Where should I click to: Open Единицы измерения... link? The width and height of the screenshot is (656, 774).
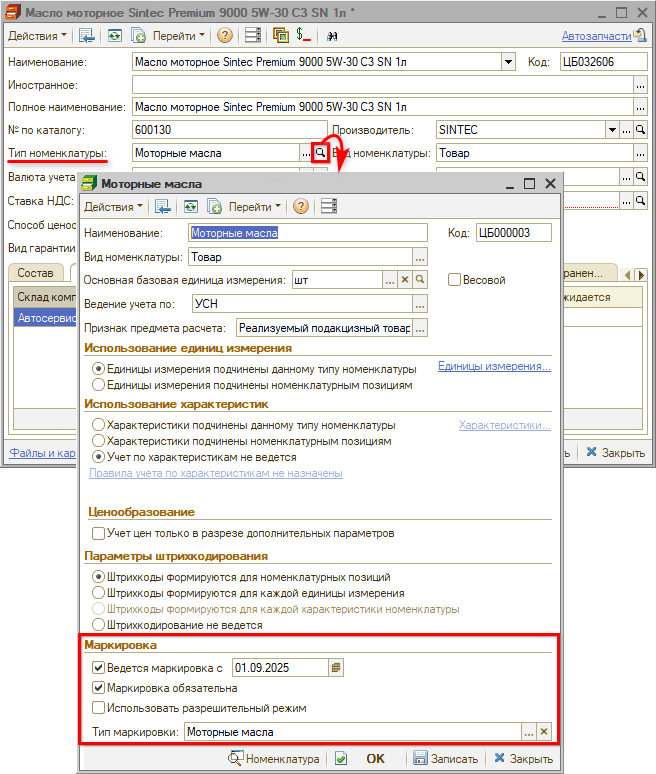coord(494,367)
